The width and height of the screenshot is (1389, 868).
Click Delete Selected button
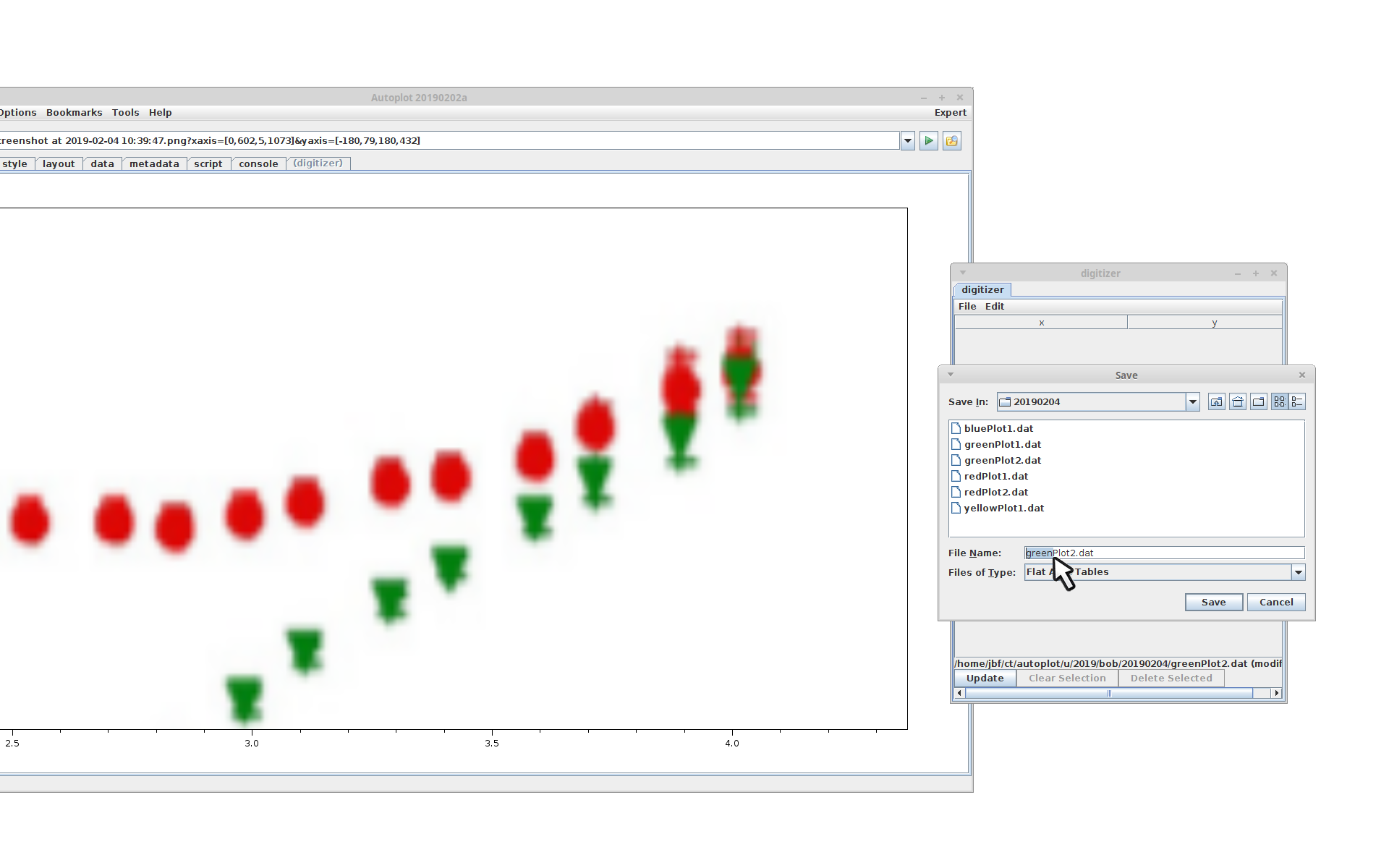click(x=1171, y=678)
